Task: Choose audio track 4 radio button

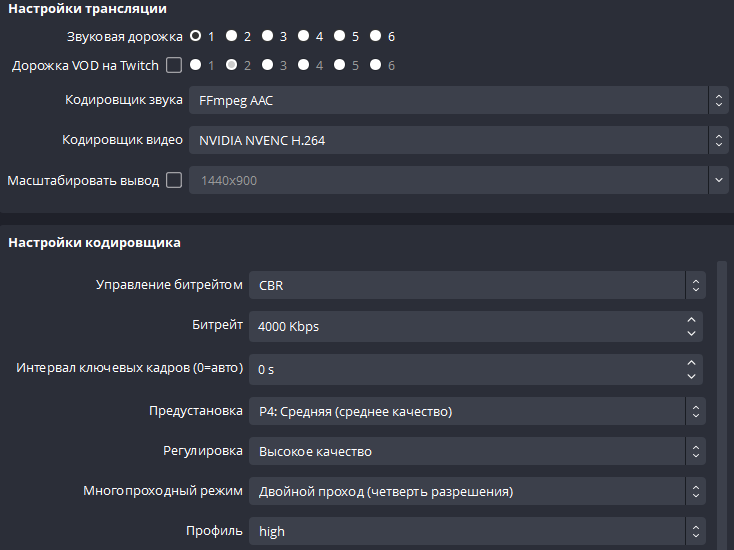Action: point(303,36)
